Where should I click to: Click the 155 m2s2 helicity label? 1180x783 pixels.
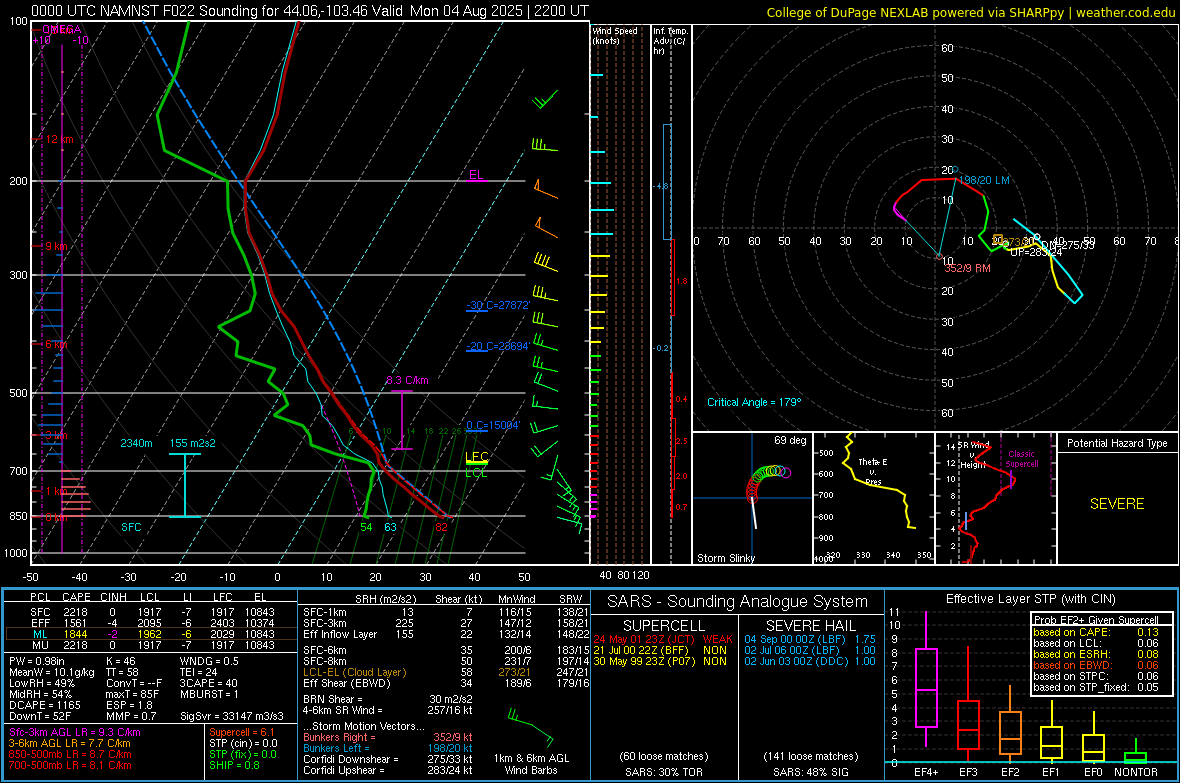pos(193,443)
